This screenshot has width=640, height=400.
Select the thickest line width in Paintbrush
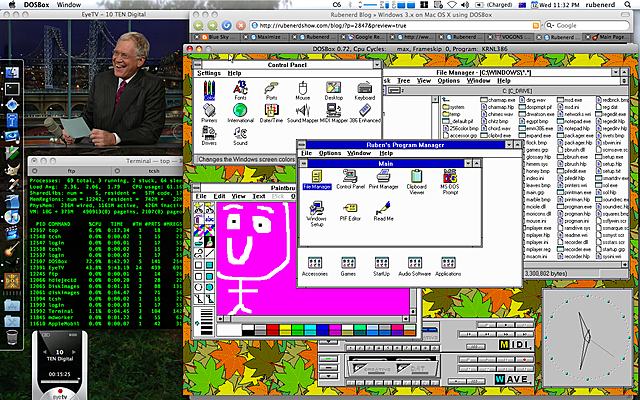[207, 331]
